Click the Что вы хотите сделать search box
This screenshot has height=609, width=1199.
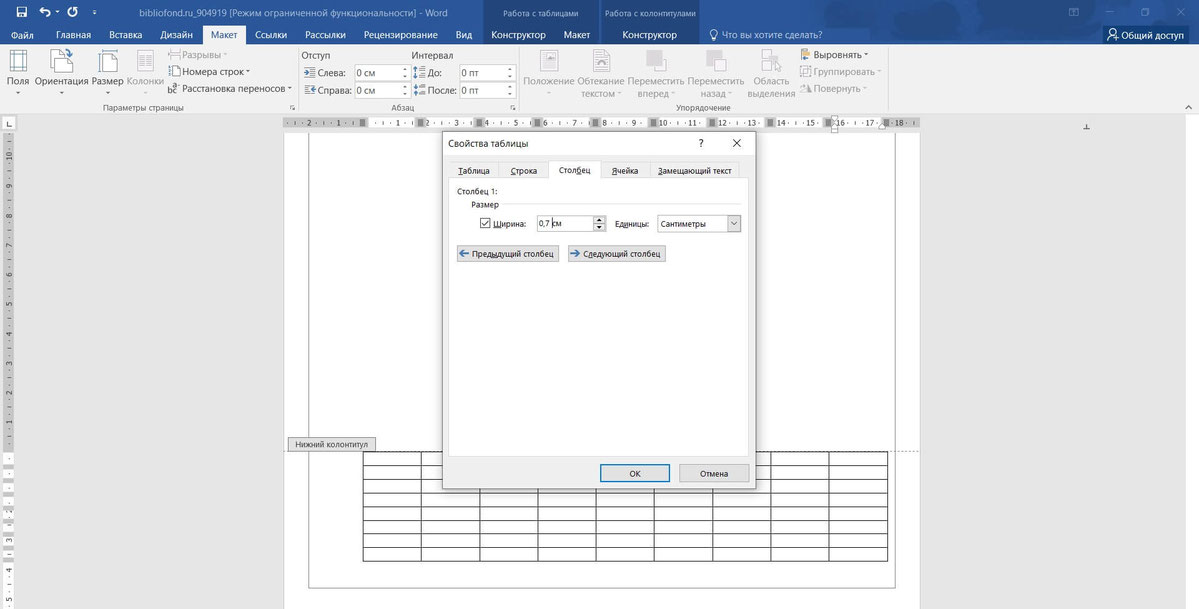(x=773, y=35)
